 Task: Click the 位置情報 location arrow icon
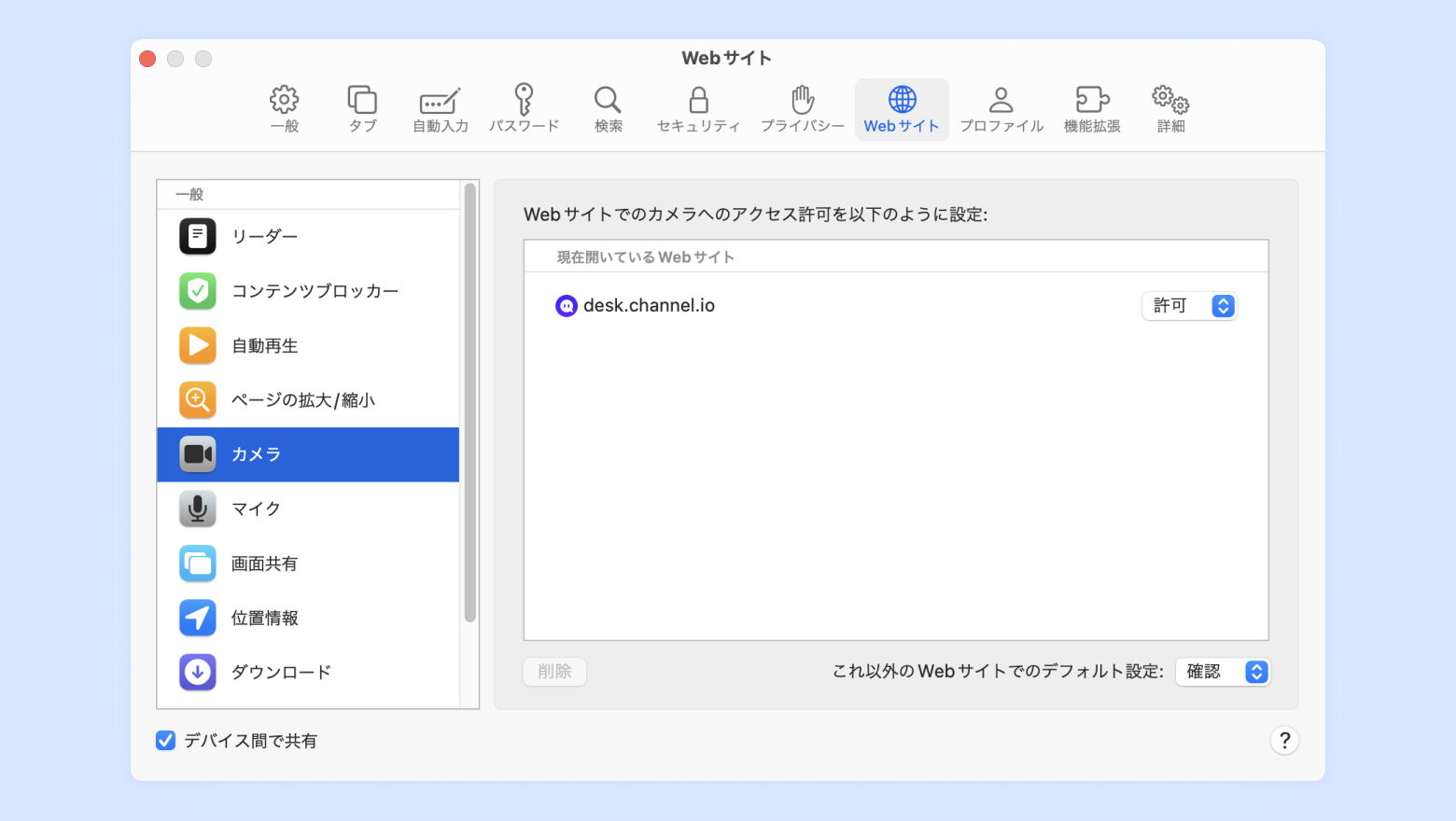pyautogui.click(x=198, y=618)
